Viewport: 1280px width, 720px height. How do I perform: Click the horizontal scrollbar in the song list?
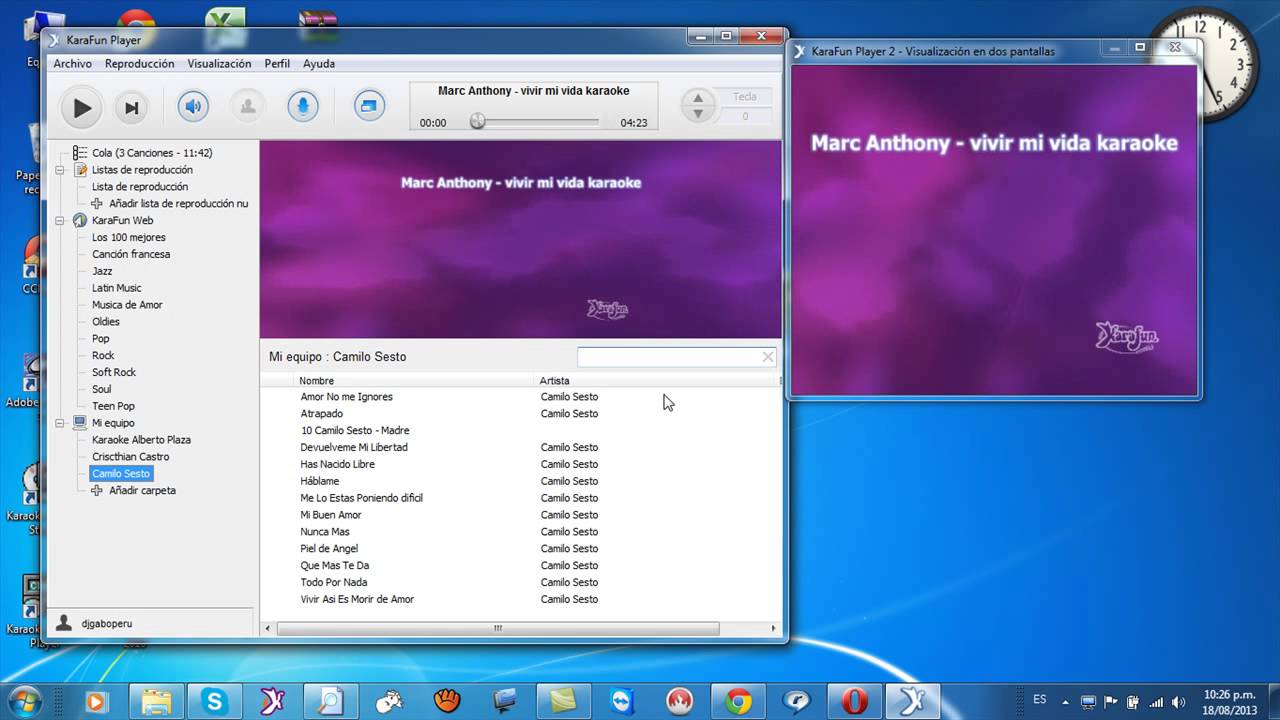click(497, 629)
